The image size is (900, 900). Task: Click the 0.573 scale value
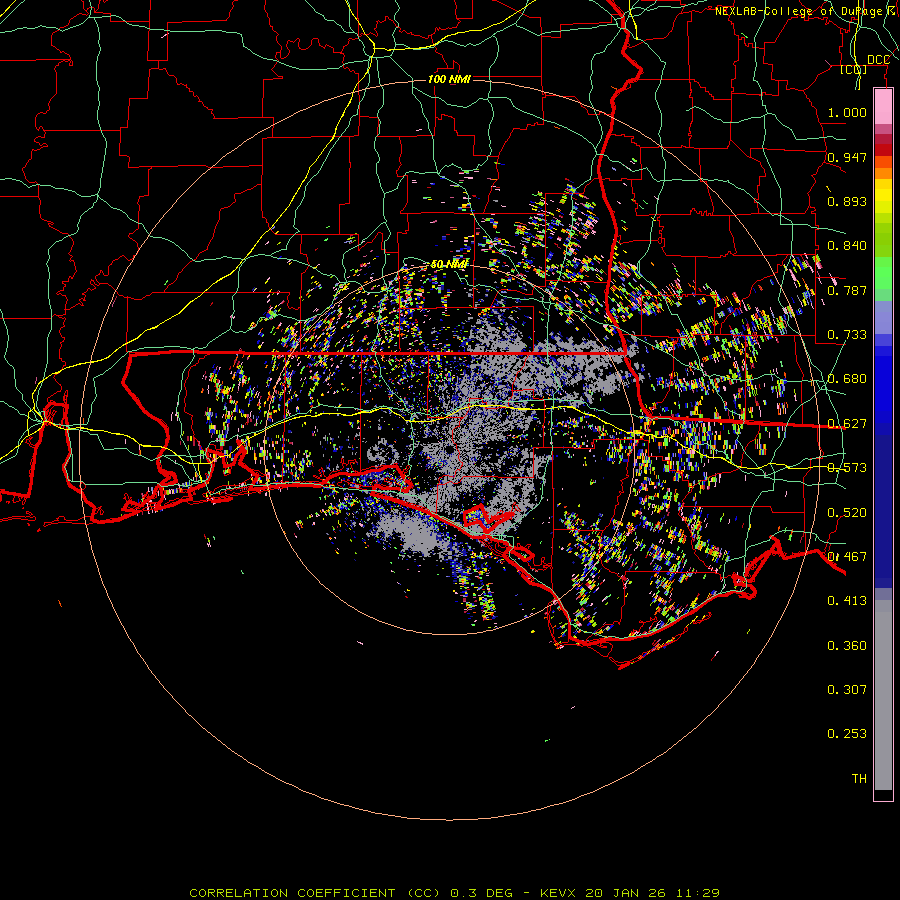[x=847, y=468]
